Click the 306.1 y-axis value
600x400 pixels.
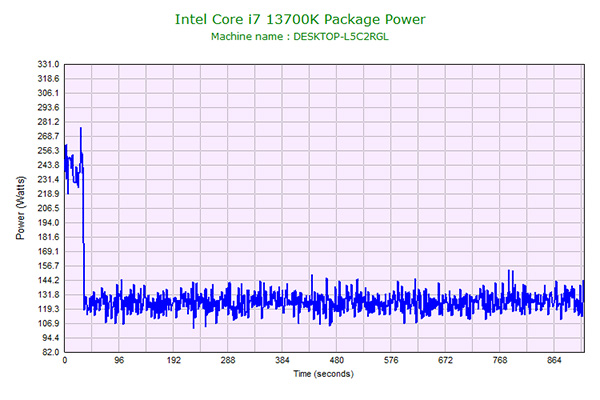tap(48, 93)
